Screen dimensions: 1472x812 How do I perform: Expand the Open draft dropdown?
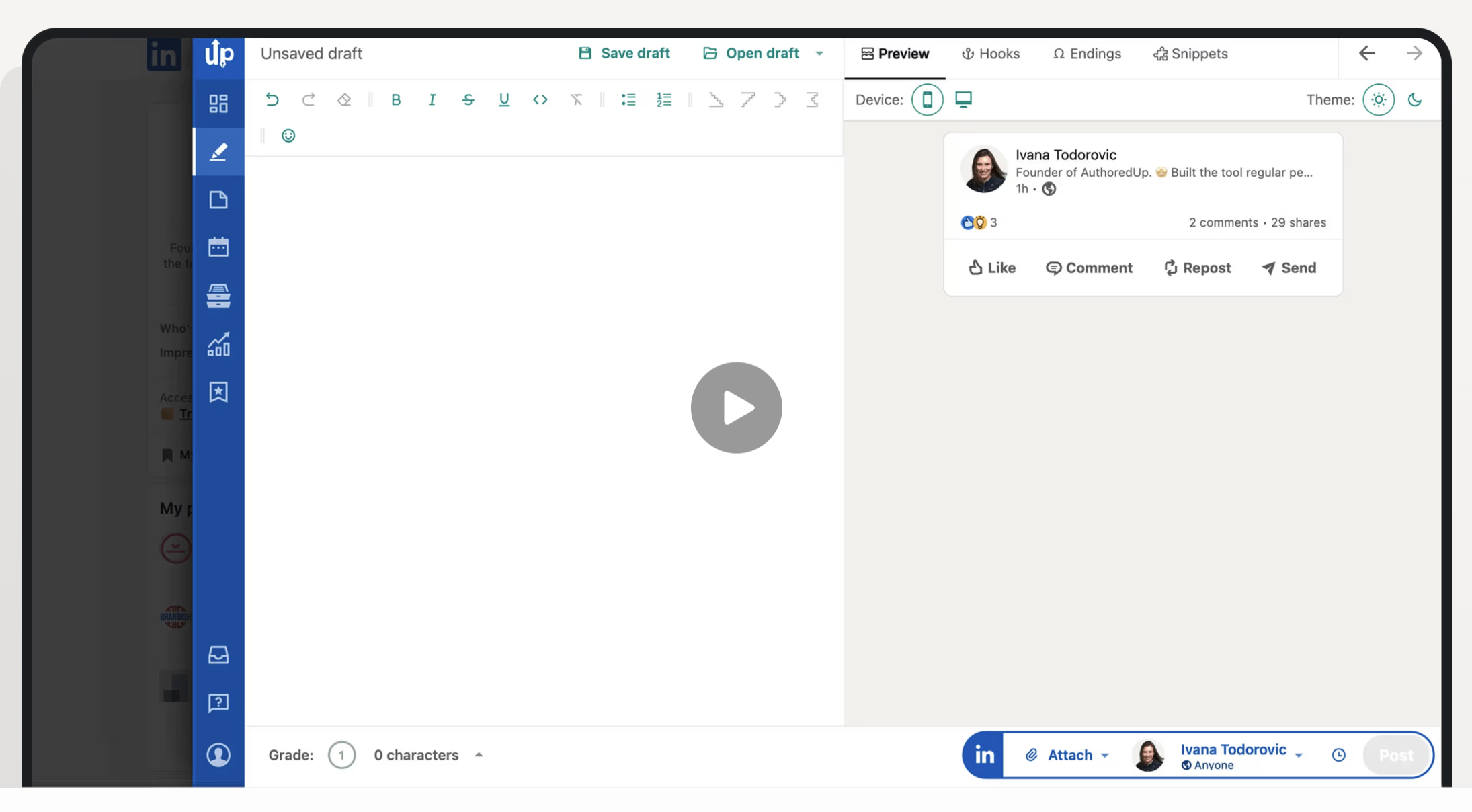[819, 53]
